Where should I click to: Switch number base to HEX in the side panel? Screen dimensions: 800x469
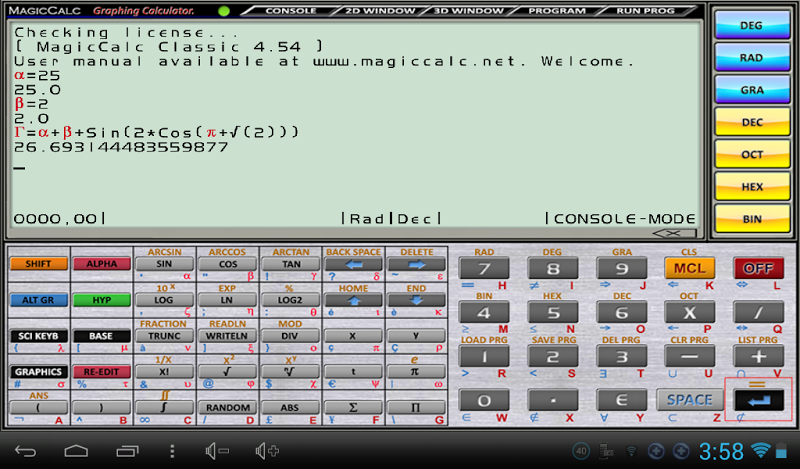(x=752, y=186)
